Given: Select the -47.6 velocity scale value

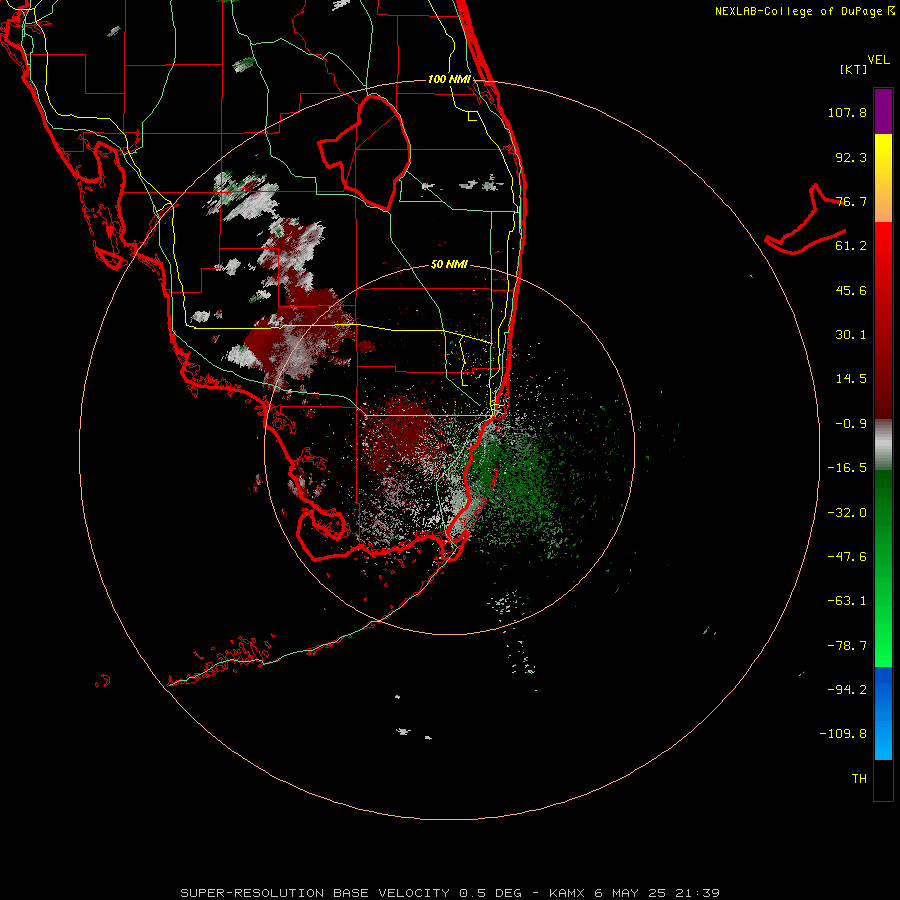Looking at the screenshot, I should [847, 557].
